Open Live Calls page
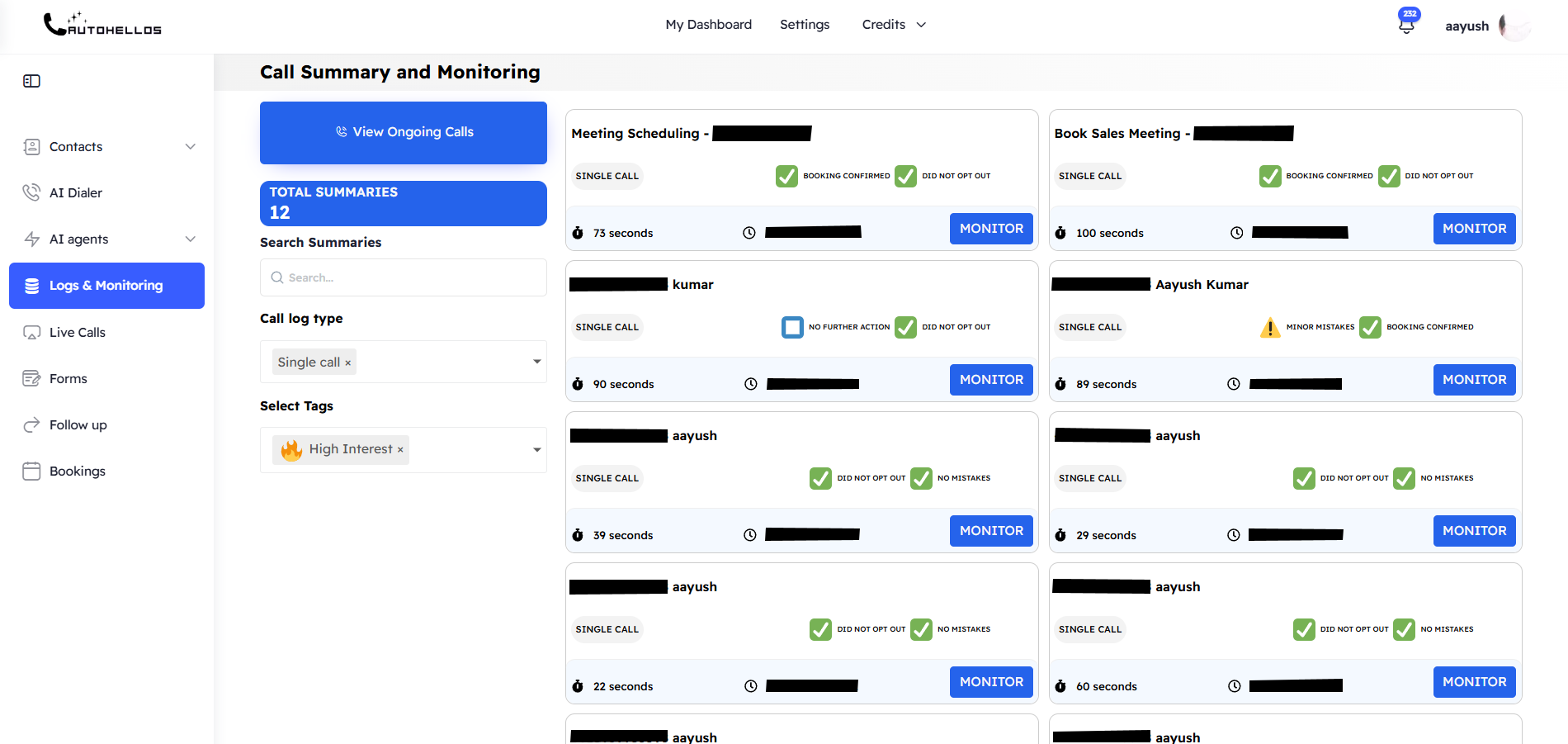The height and width of the screenshot is (744, 1568). point(78,333)
